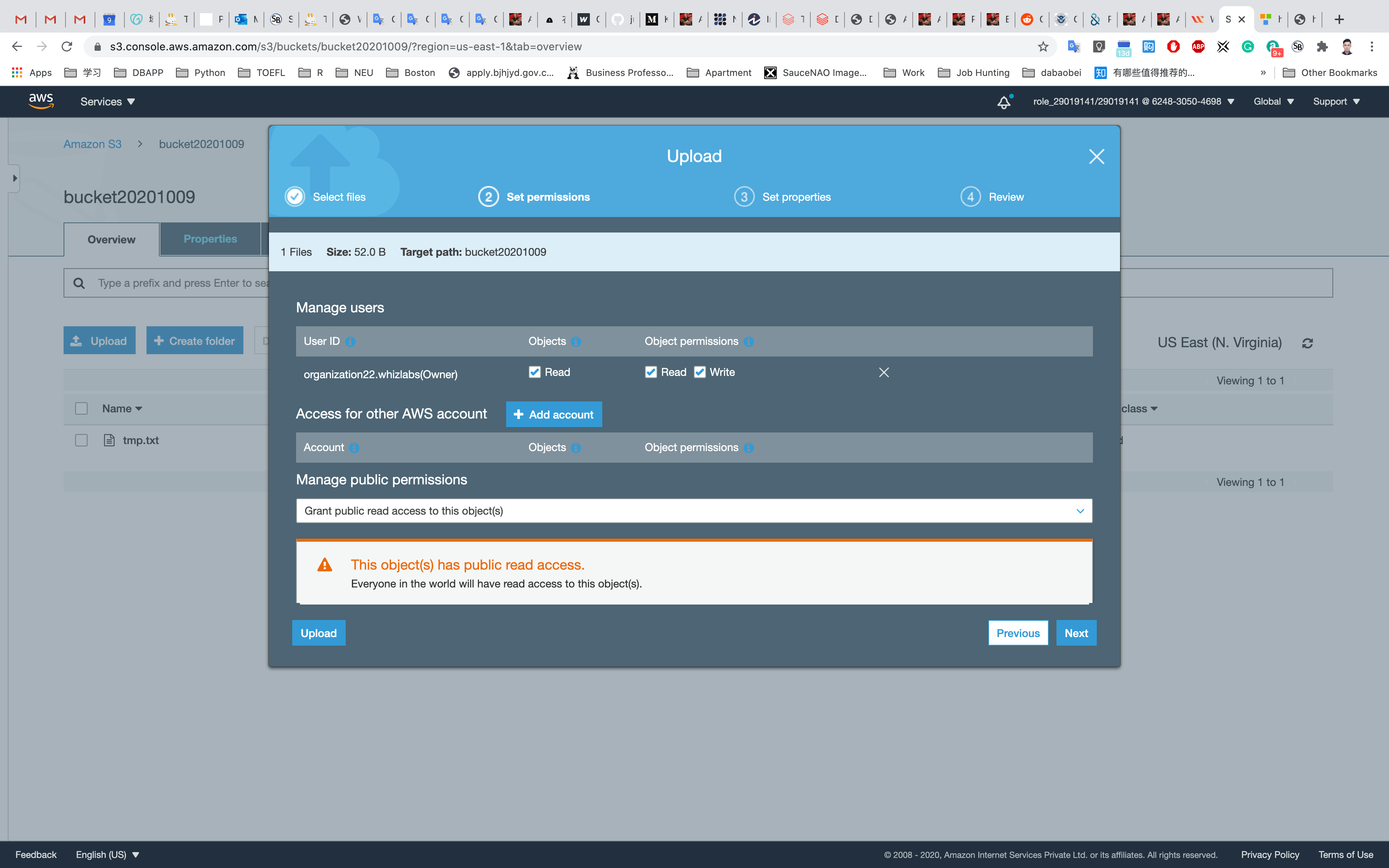This screenshot has height=868, width=1389.
Task: Open the Chrome extensions puzzle icon
Action: pos(1322,46)
